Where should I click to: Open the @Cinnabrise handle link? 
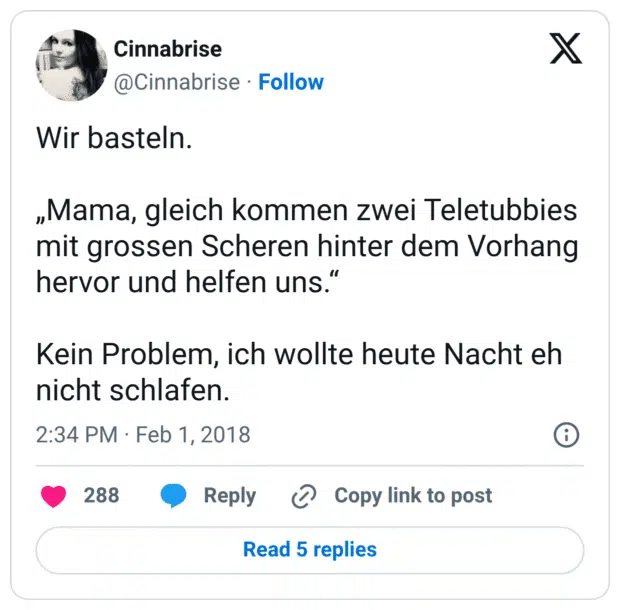[177, 82]
